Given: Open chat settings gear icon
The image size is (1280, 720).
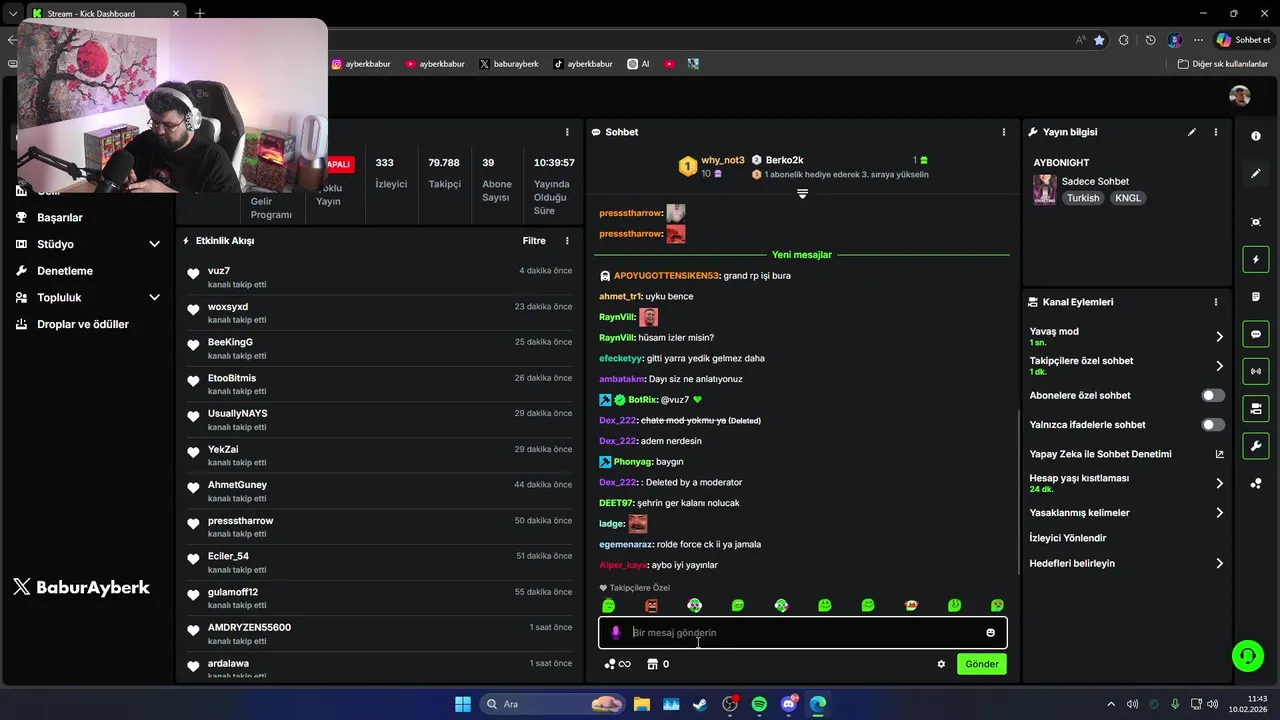Looking at the screenshot, I should tap(941, 664).
